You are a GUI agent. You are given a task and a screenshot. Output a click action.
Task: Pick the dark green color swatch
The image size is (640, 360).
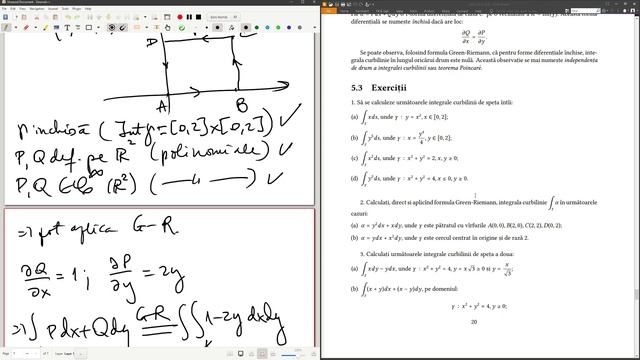coord(257,28)
